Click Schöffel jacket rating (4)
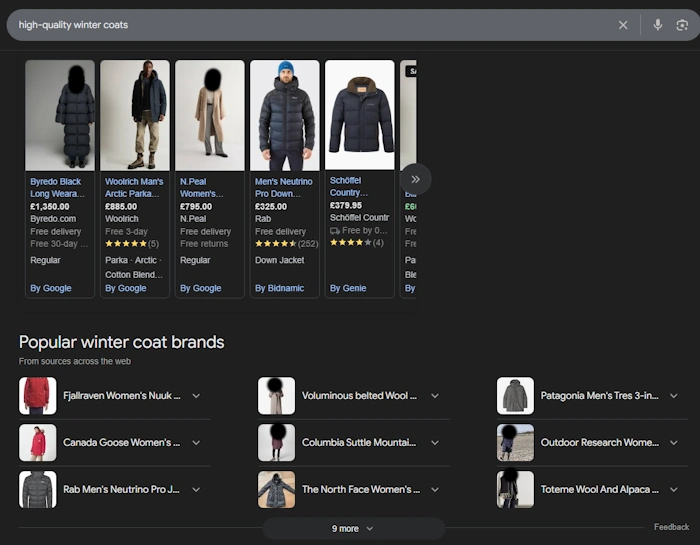Viewport: 700px width, 545px height. (356, 242)
